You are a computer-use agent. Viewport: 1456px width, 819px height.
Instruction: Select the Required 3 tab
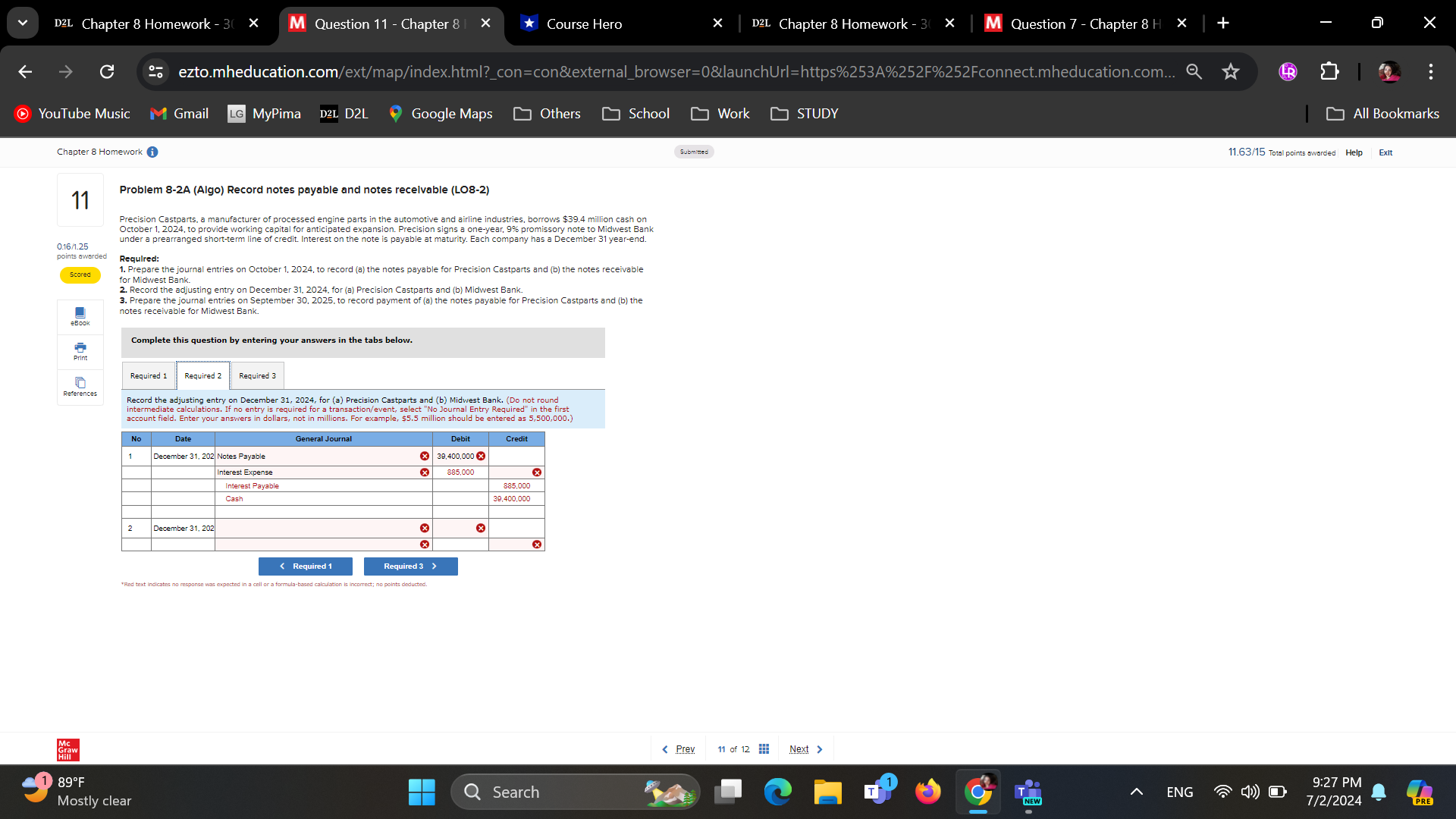[x=256, y=375]
